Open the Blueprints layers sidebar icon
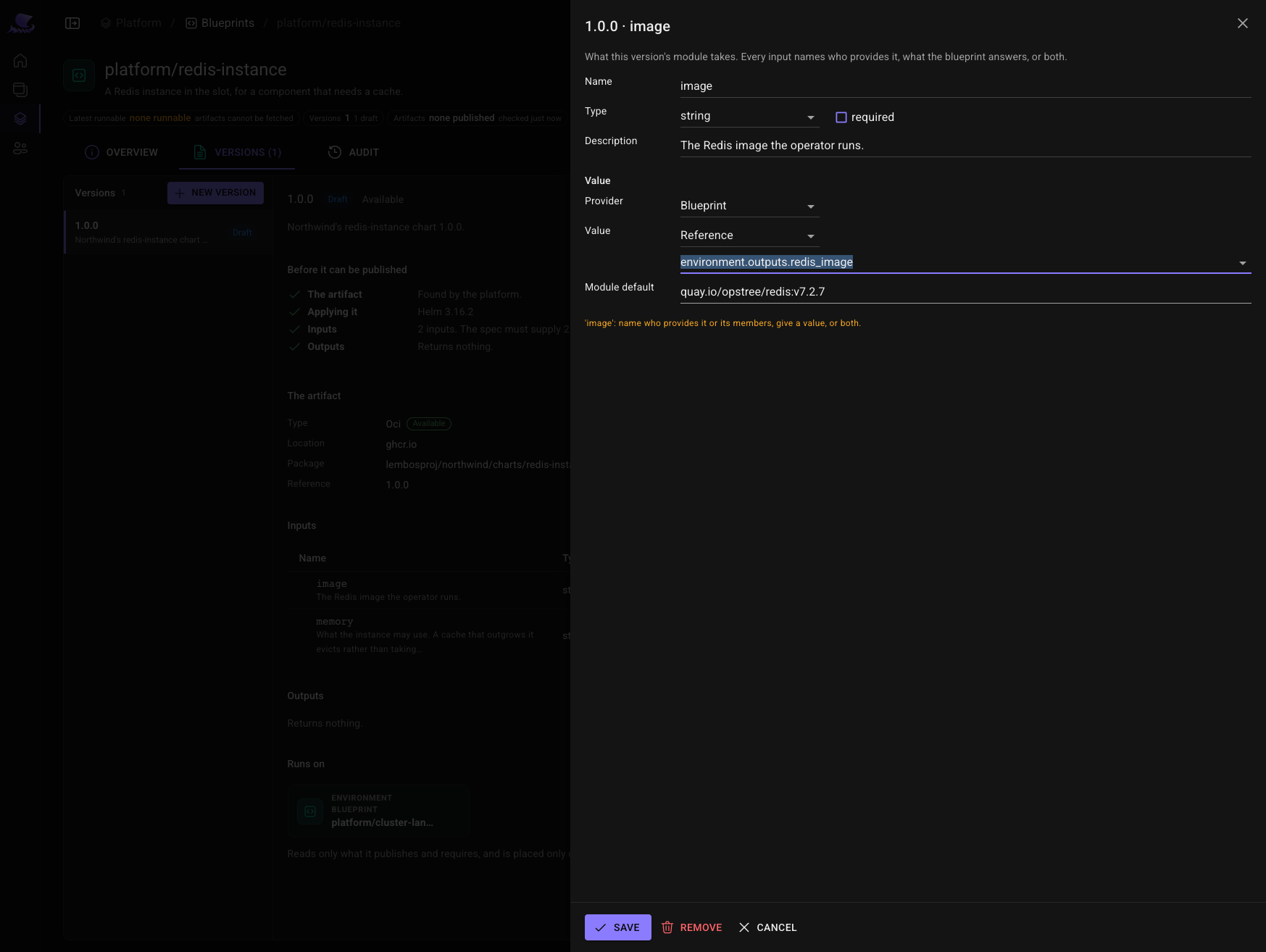 tap(20, 119)
